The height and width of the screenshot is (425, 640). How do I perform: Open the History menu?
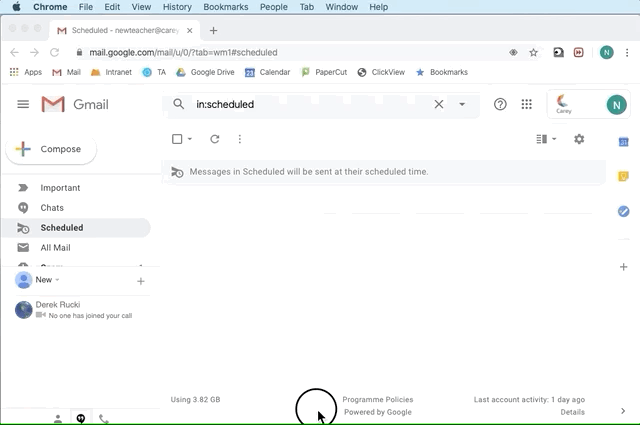pyautogui.click(x=177, y=7)
